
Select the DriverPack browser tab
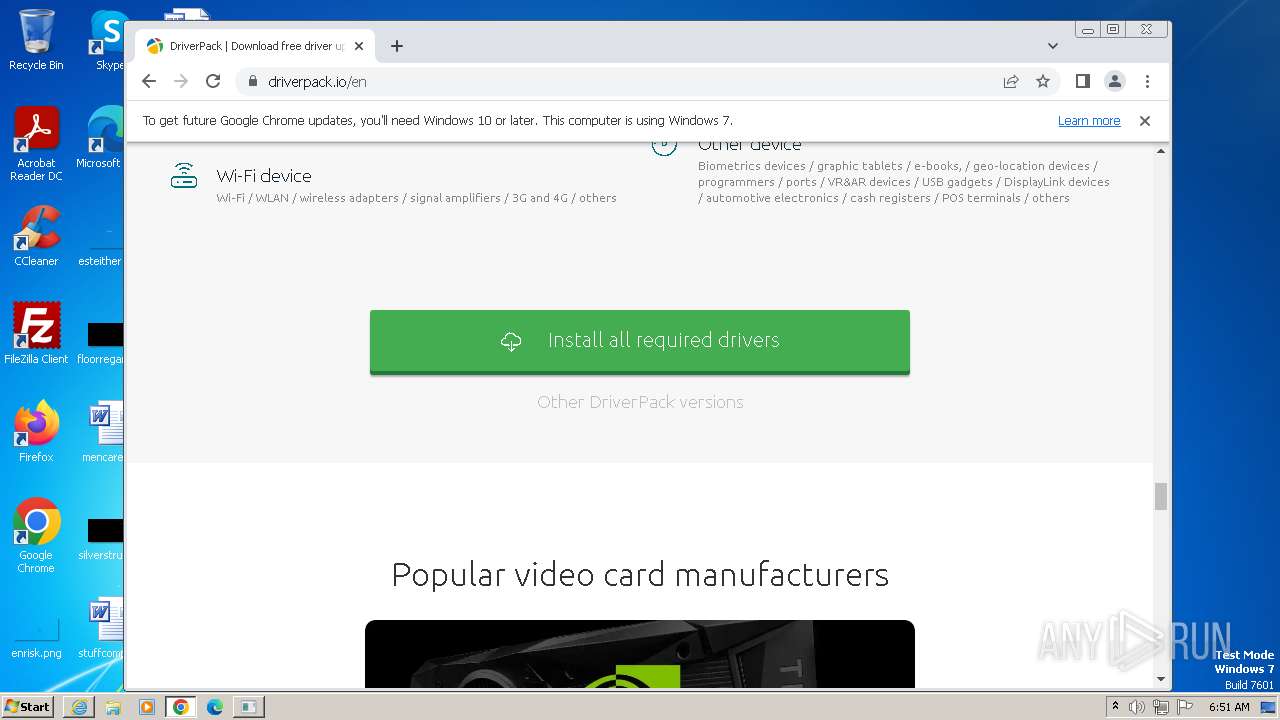(255, 46)
